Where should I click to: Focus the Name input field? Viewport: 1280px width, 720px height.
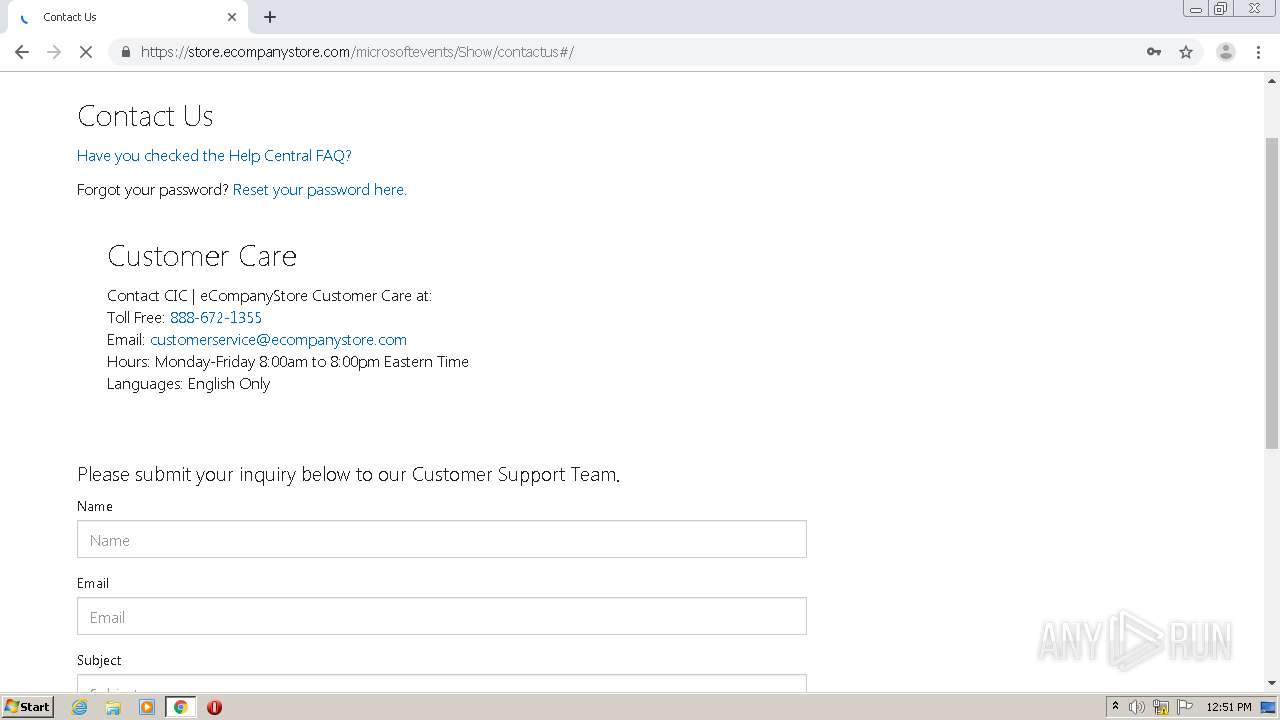tap(442, 539)
